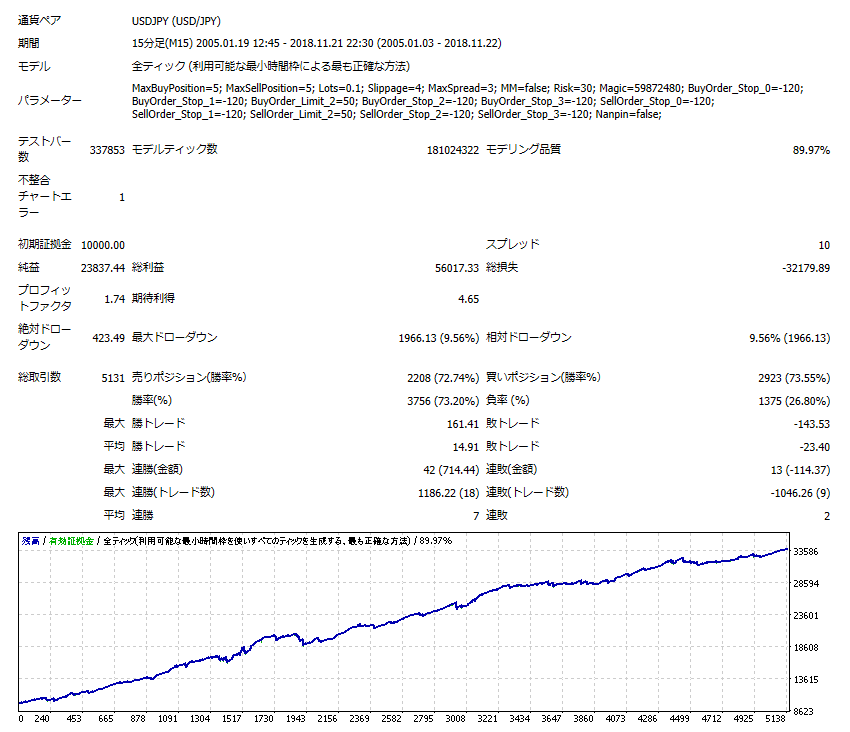Screen dimensions: 850x732
Task: Click the gross loss value -32179.89
Action: pos(806,268)
